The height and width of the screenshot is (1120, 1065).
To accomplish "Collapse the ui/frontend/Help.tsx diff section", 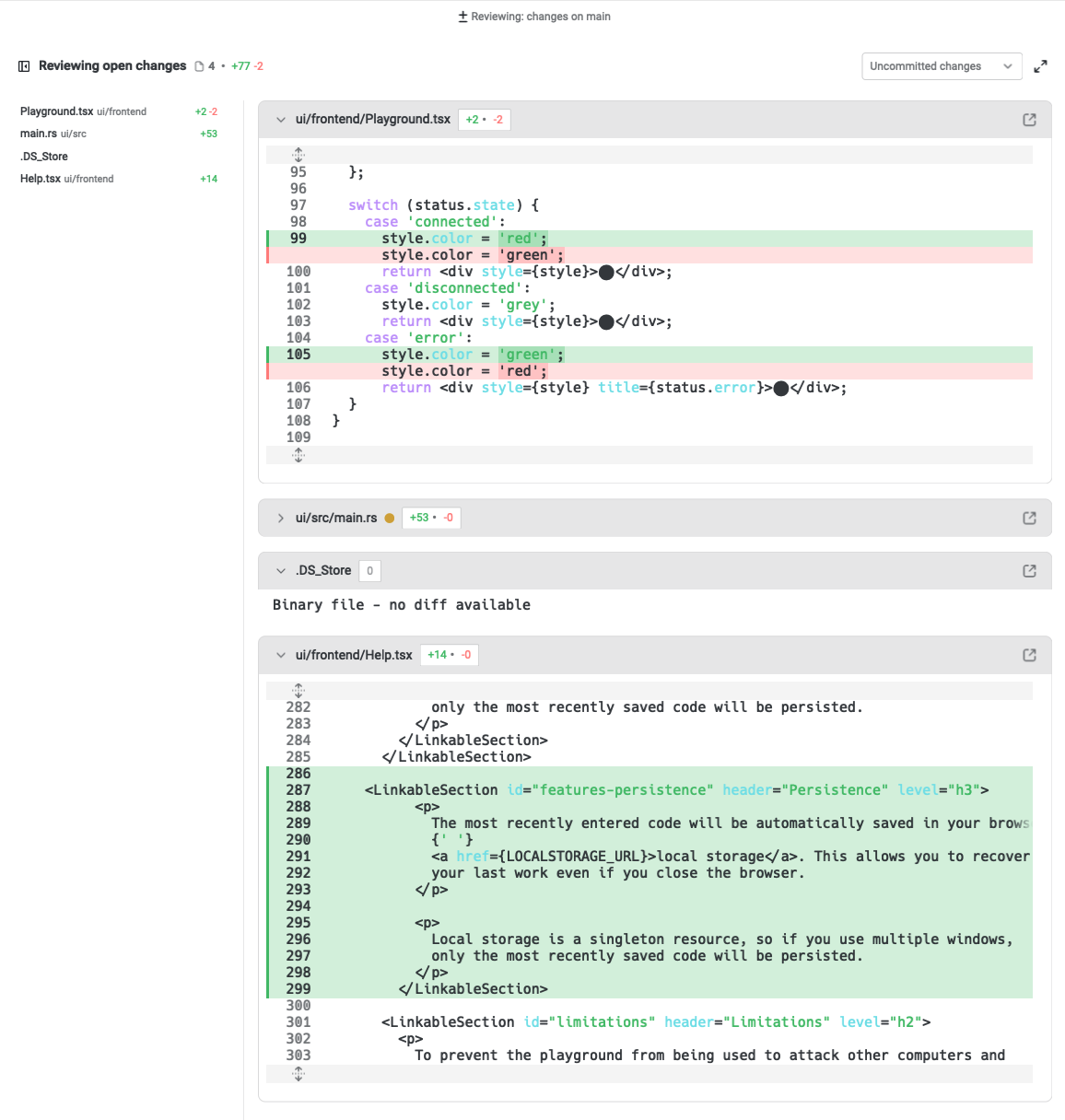I will pyautogui.click(x=281, y=656).
